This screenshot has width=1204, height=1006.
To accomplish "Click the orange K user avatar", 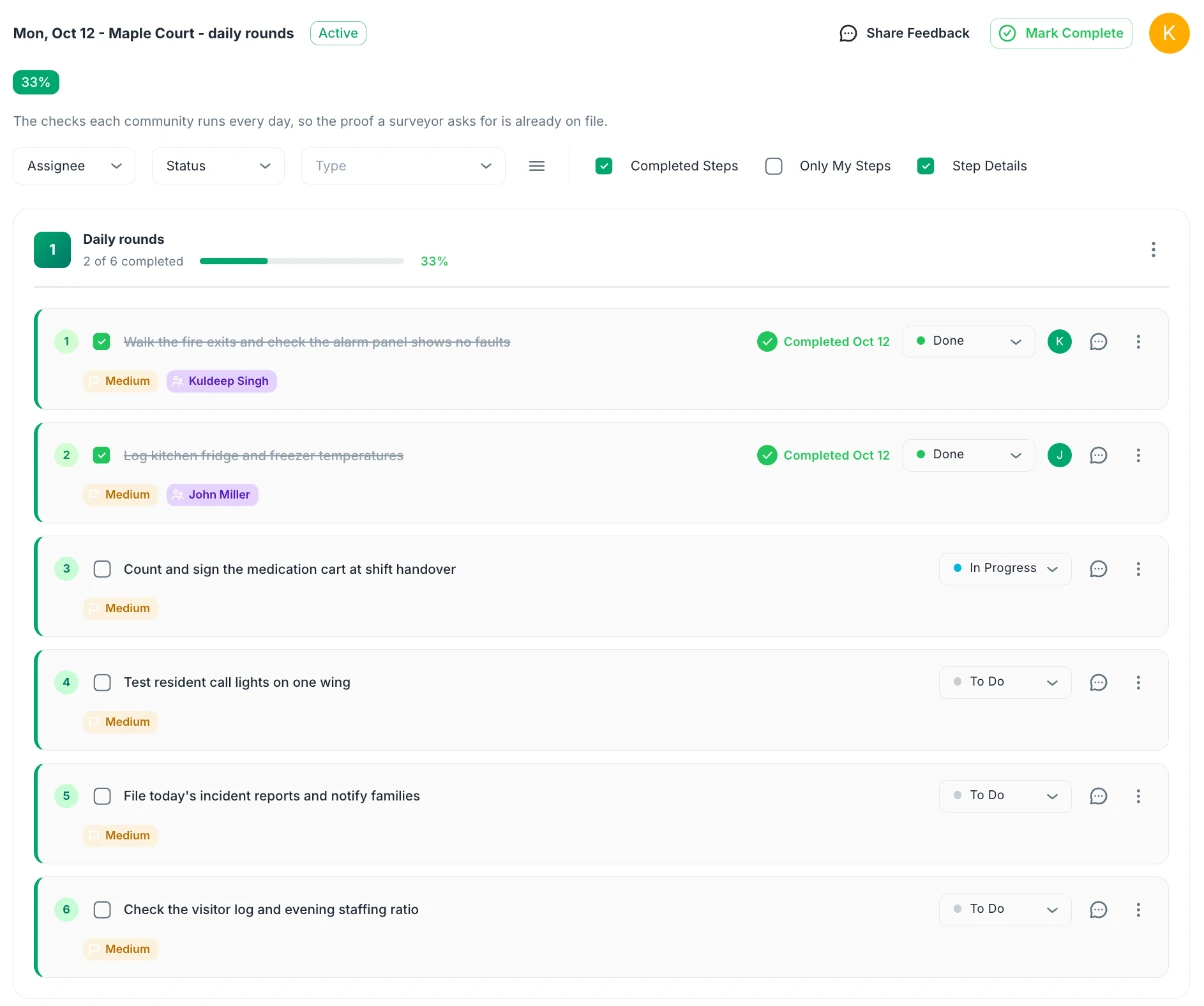I will [x=1169, y=33].
